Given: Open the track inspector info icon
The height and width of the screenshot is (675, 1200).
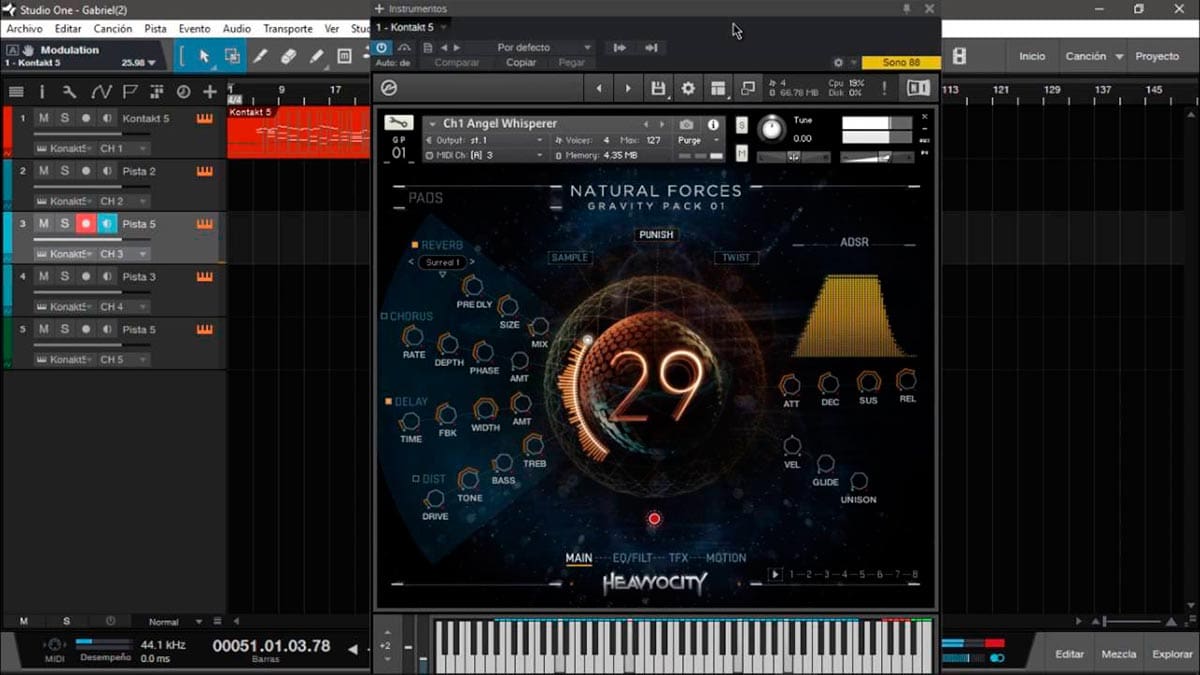Looking at the screenshot, I should (42, 92).
